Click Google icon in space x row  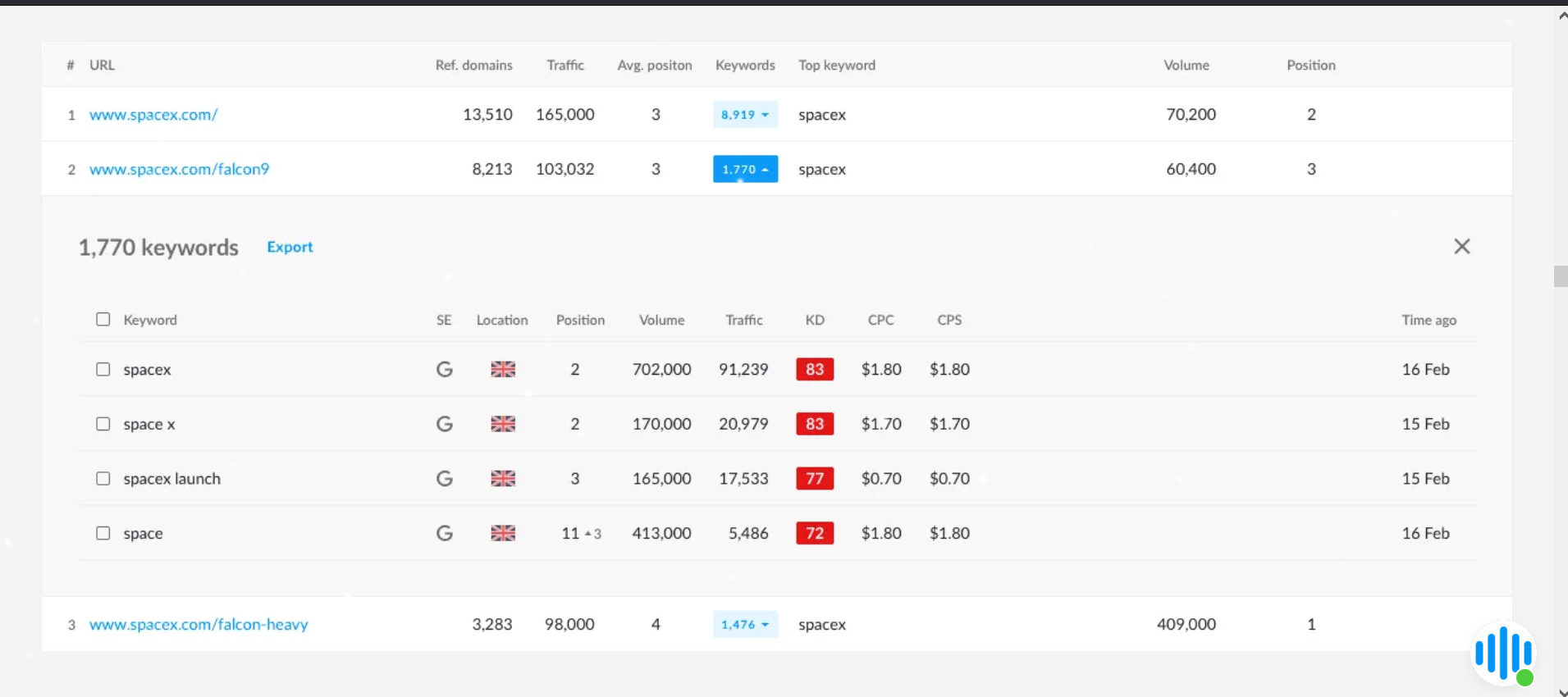coord(444,424)
